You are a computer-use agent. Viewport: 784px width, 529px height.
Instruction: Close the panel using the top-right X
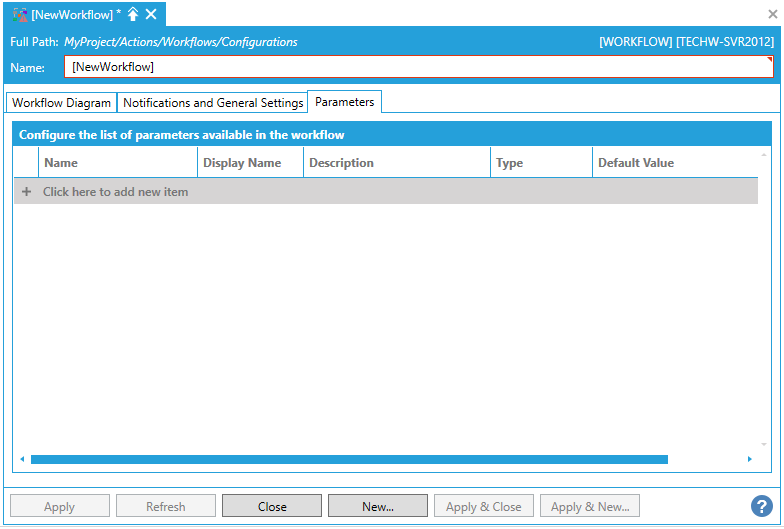point(772,14)
